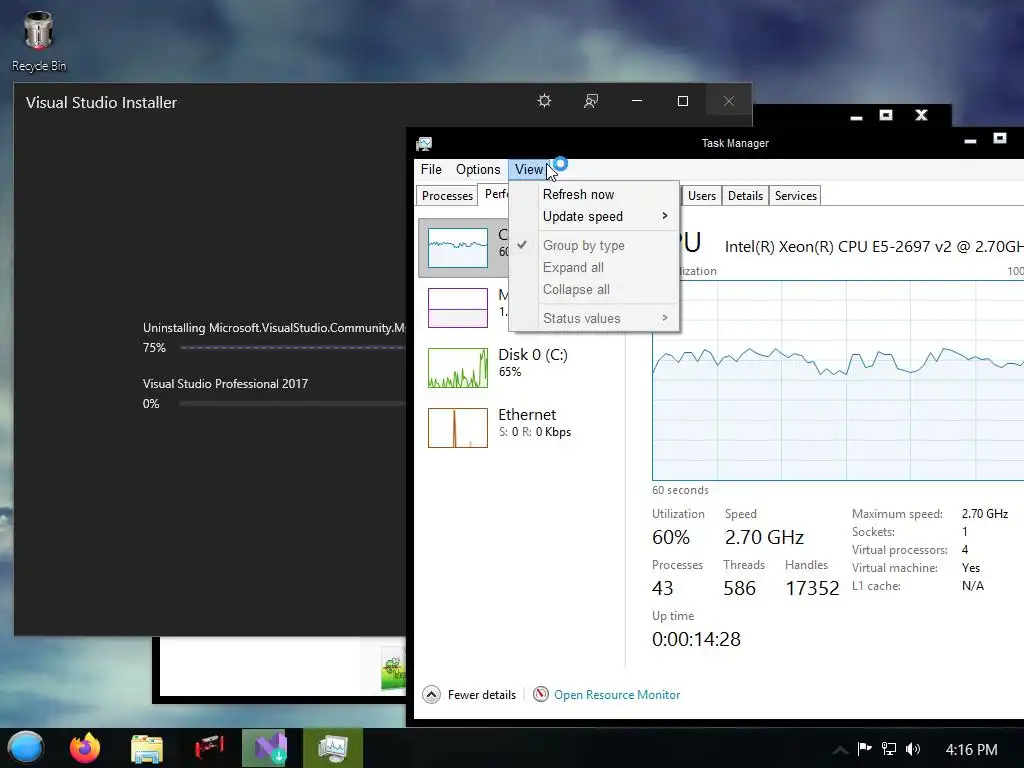Click the Uninstalling Microsoft.VisualStudio.Community text
1024x768 pixels.
274,328
